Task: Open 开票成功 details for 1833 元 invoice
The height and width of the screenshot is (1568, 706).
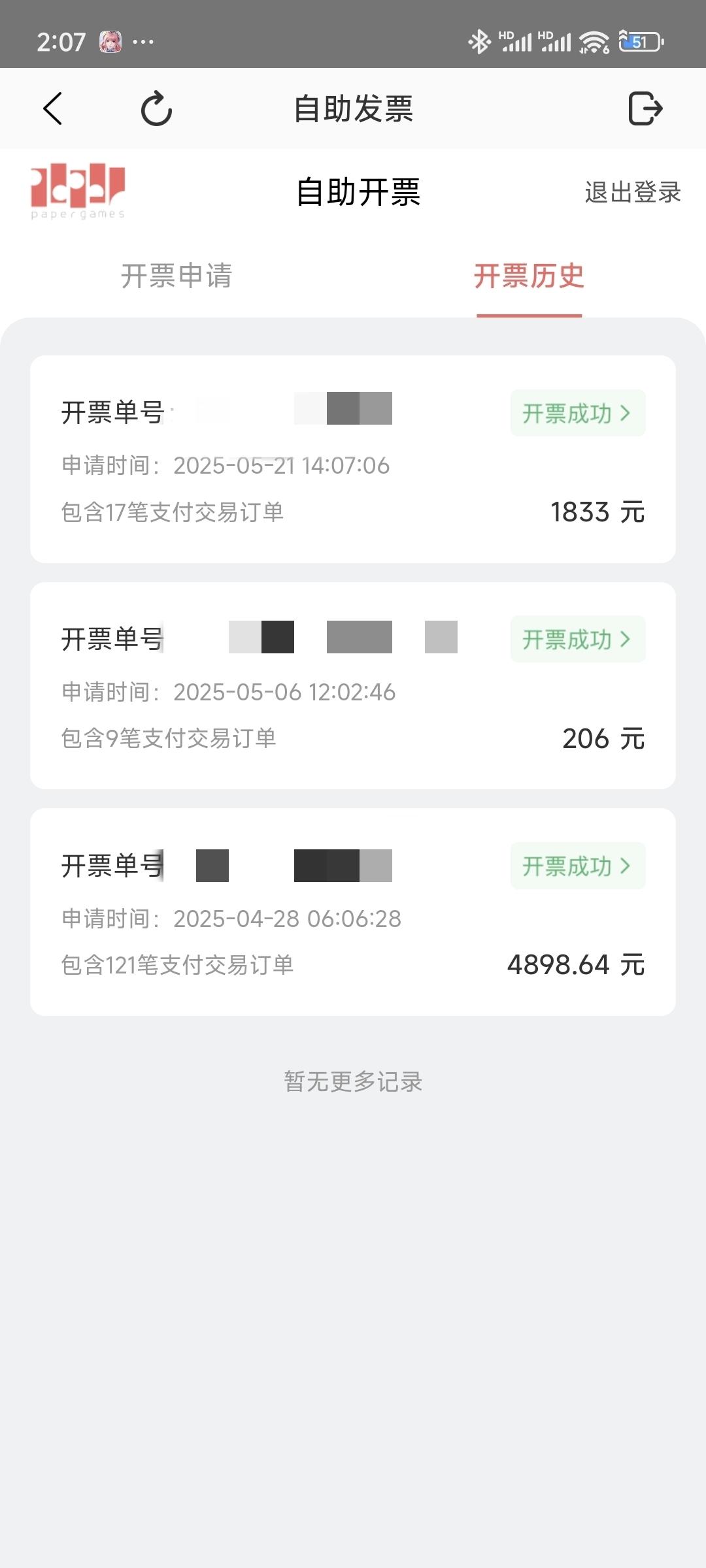Action: (x=578, y=413)
